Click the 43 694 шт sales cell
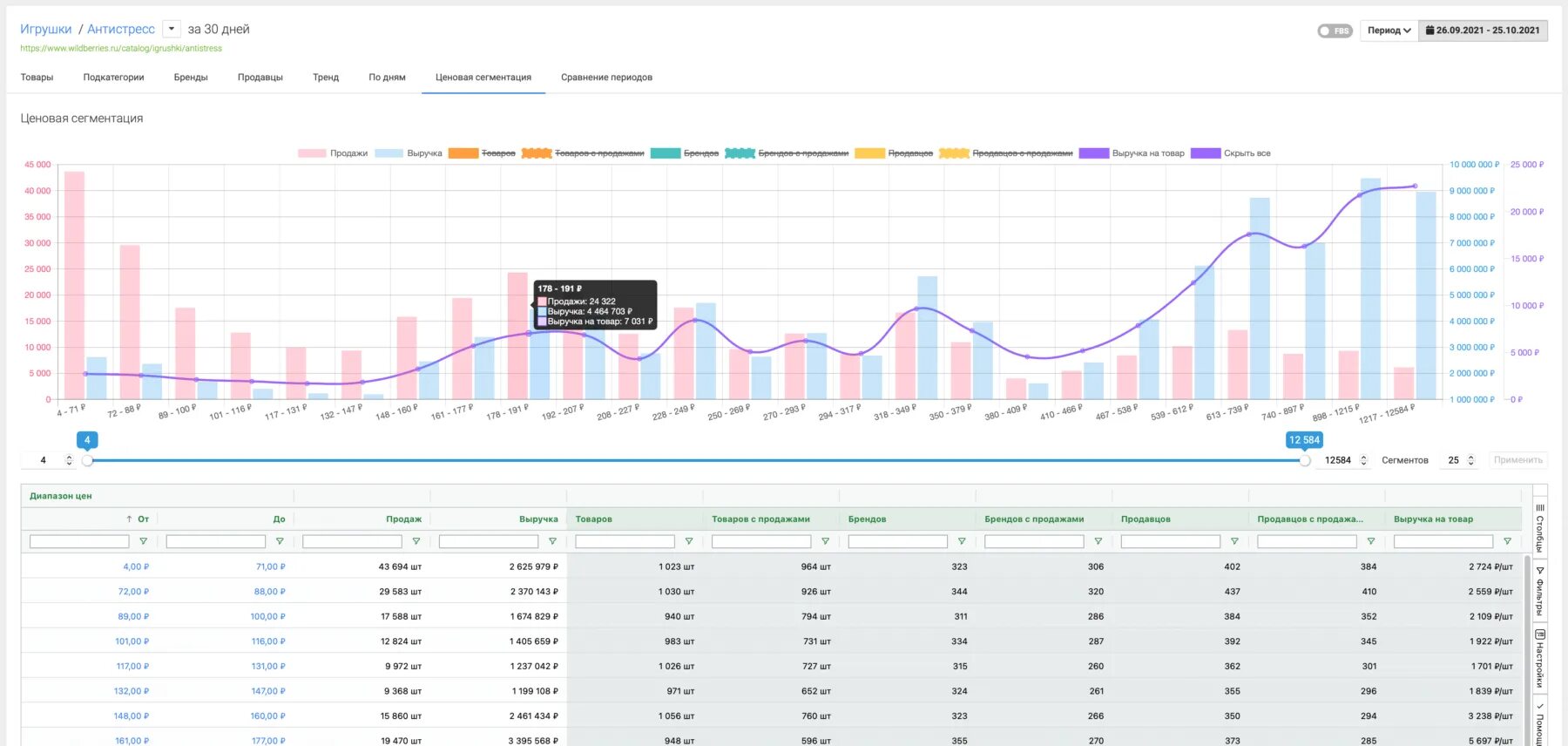 tap(400, 566)
